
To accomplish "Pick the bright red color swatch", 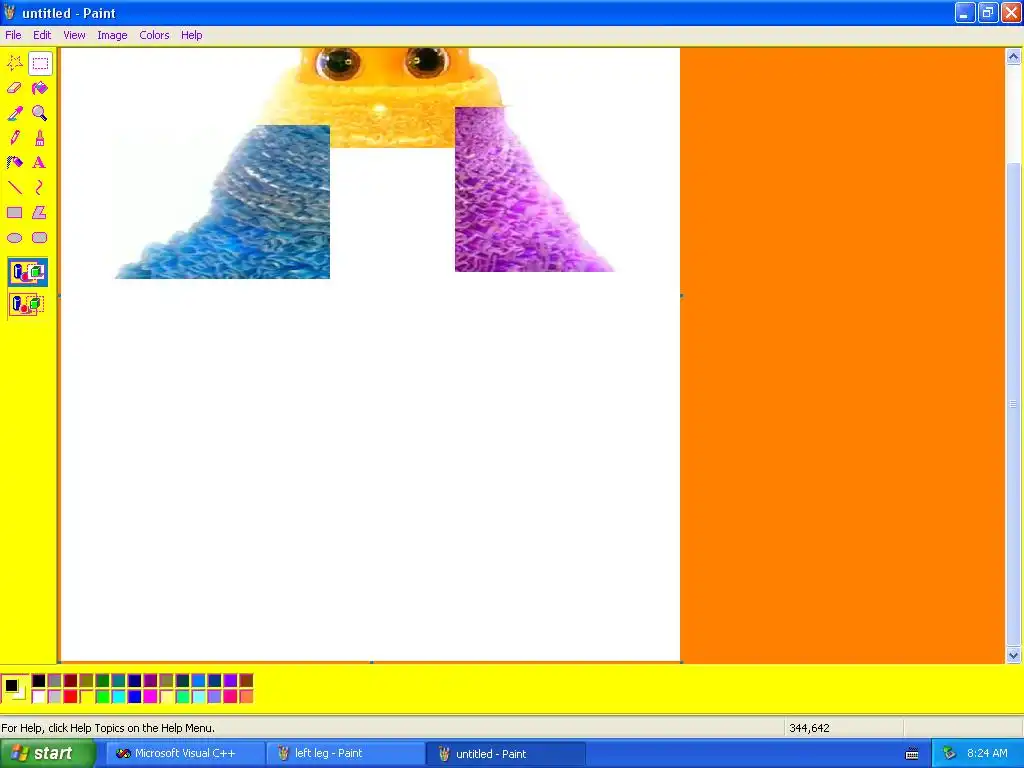I will pos(71,697).
